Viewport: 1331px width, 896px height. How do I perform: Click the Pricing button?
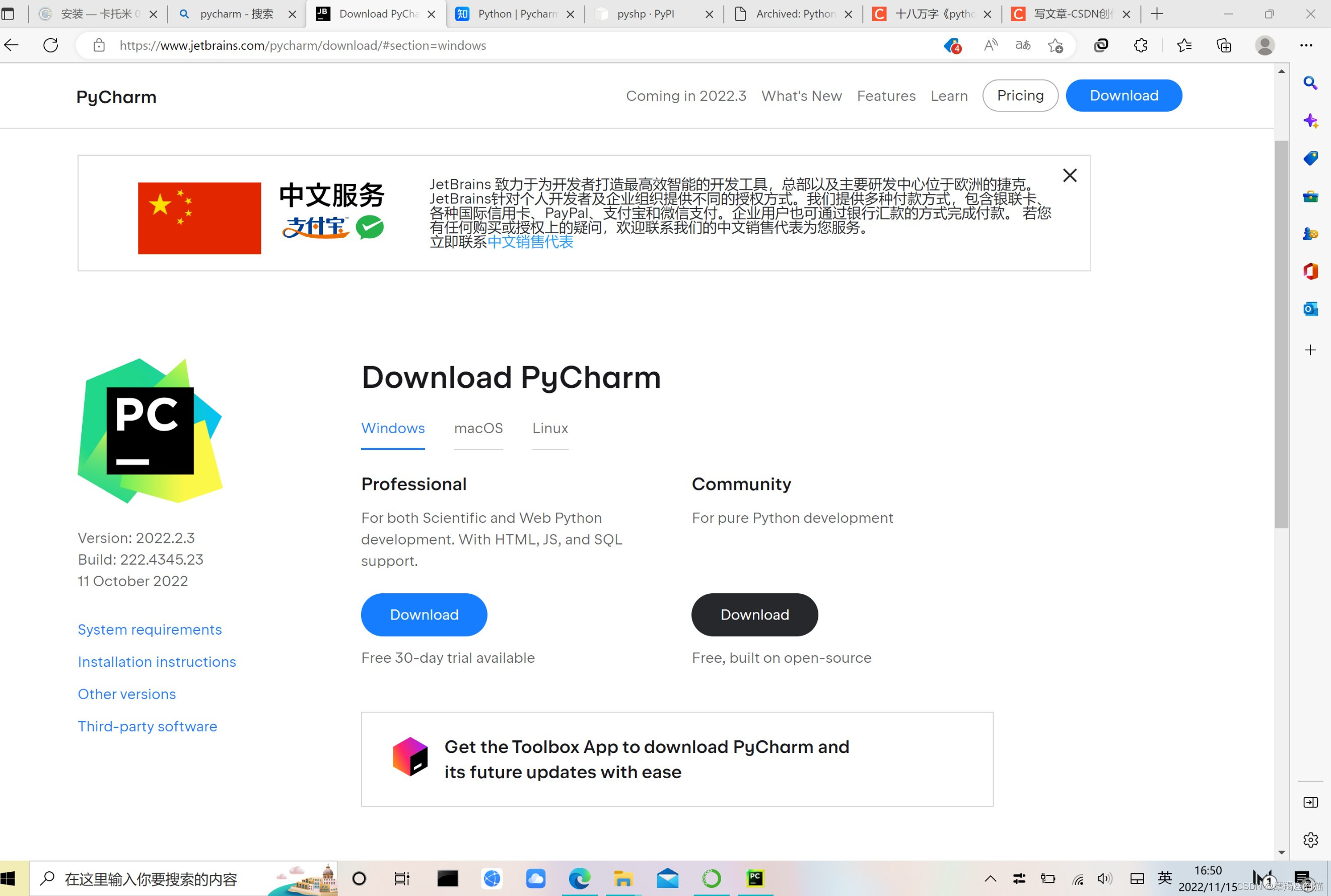click(1020, 95)
